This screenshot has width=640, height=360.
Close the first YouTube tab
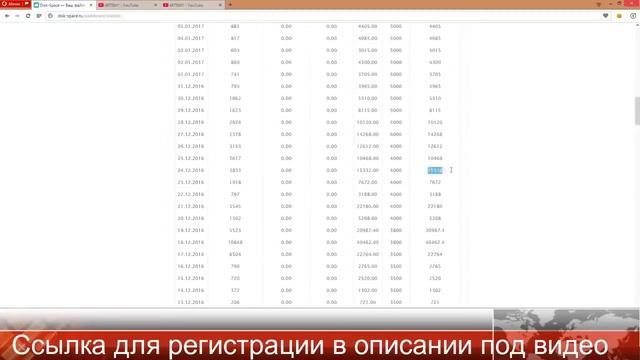coord(156,5)
